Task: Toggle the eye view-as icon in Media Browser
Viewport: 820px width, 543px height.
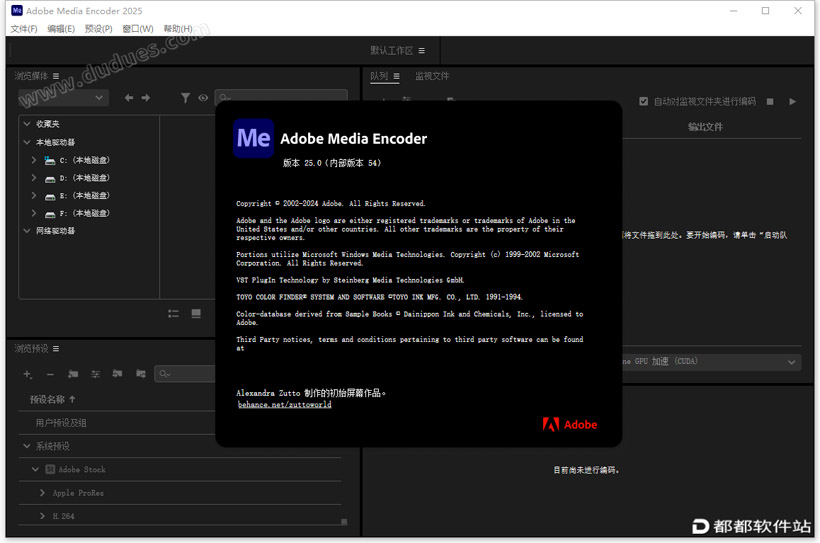Action: (x=203, y=98)
